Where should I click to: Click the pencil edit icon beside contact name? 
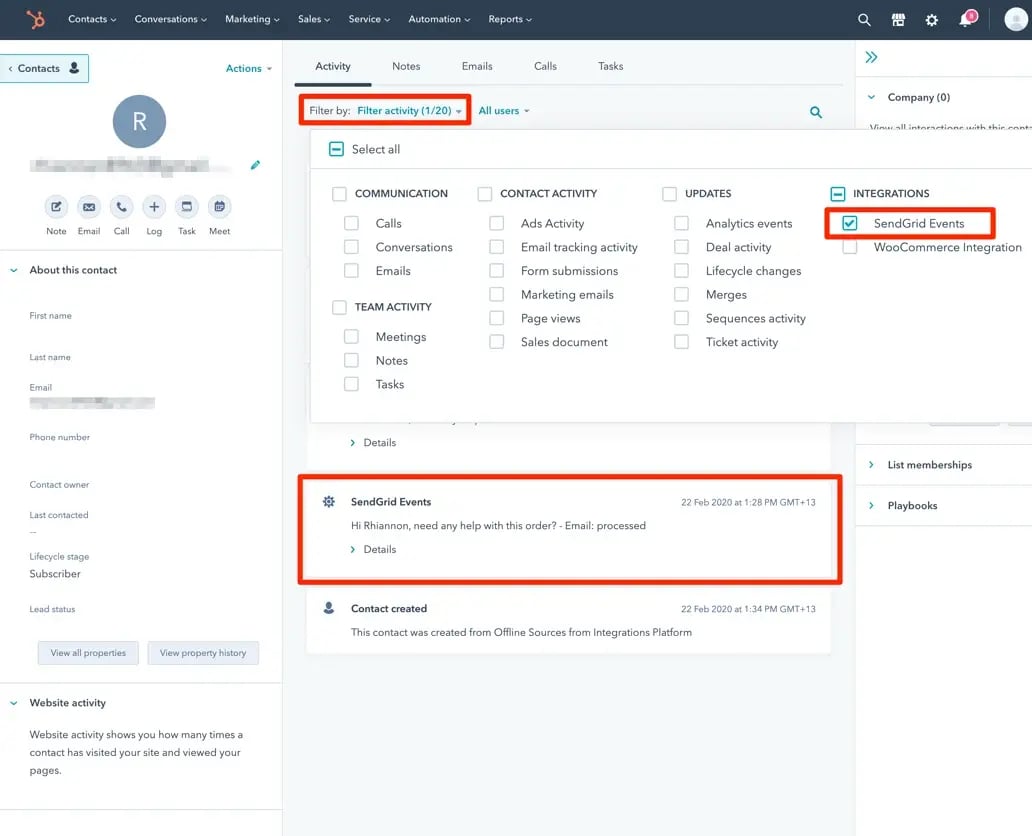pos(255,165)
